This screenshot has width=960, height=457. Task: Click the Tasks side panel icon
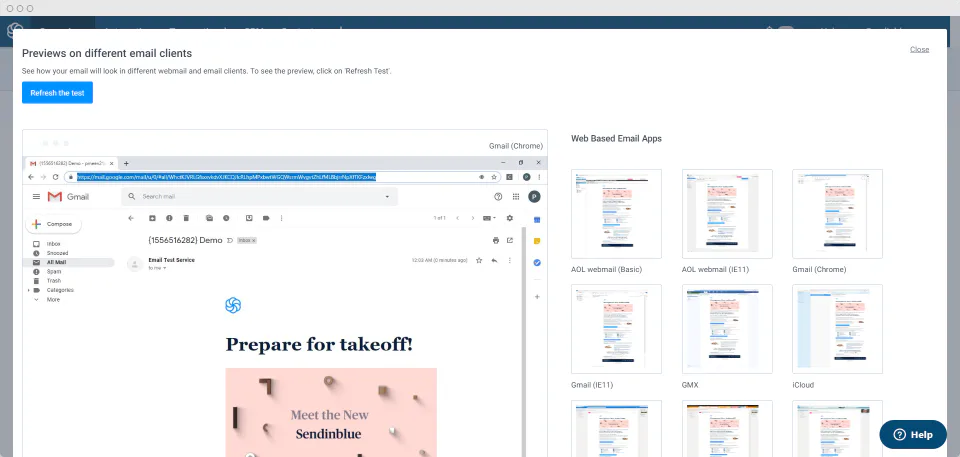[x=537, y=262]
